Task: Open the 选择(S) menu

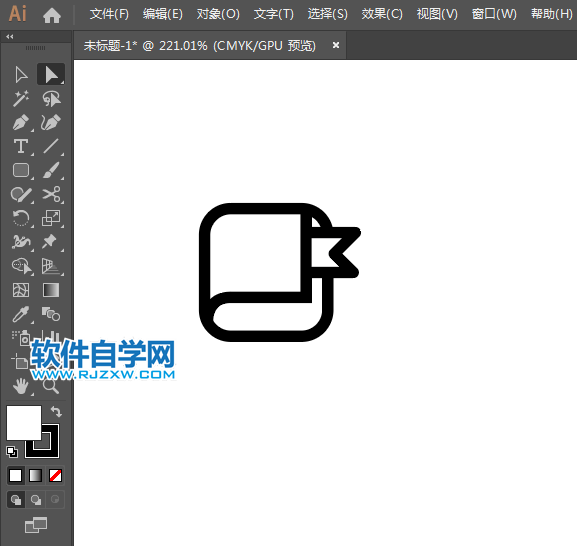Action: click(327, 14)
